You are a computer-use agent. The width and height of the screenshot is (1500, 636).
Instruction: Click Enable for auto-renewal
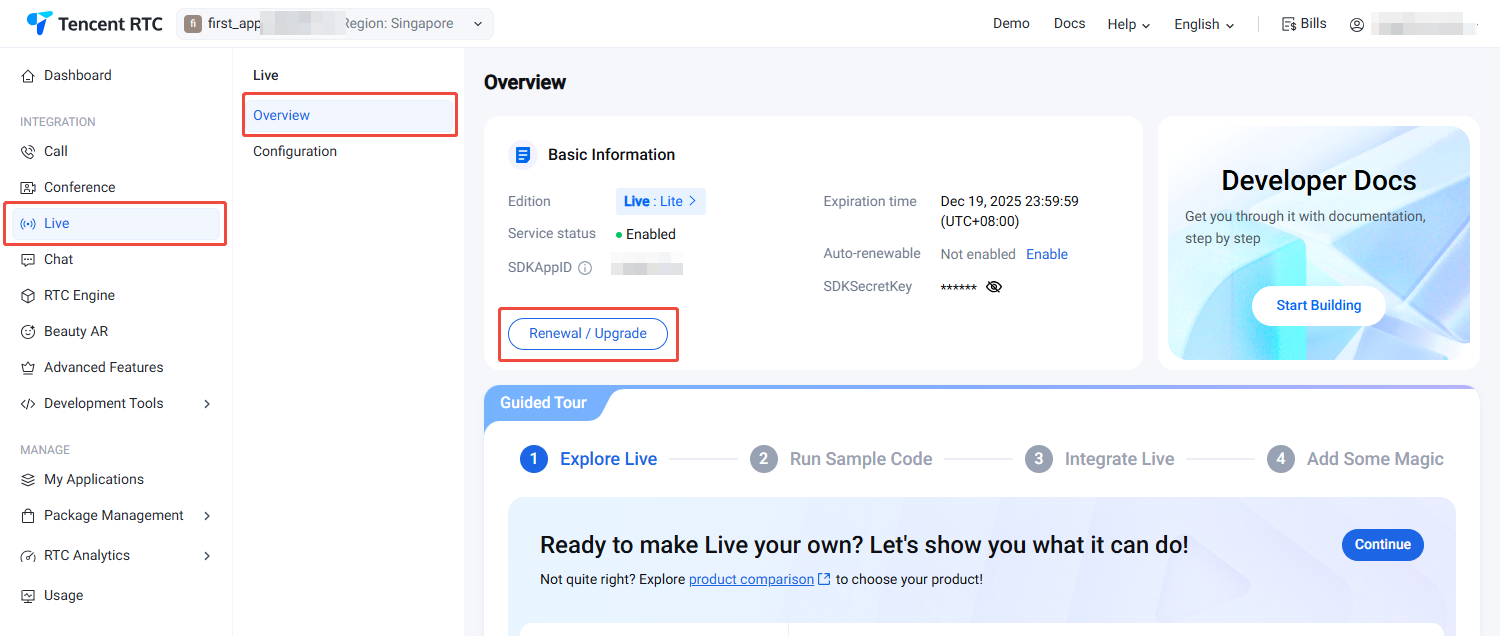coord(1047,254)
